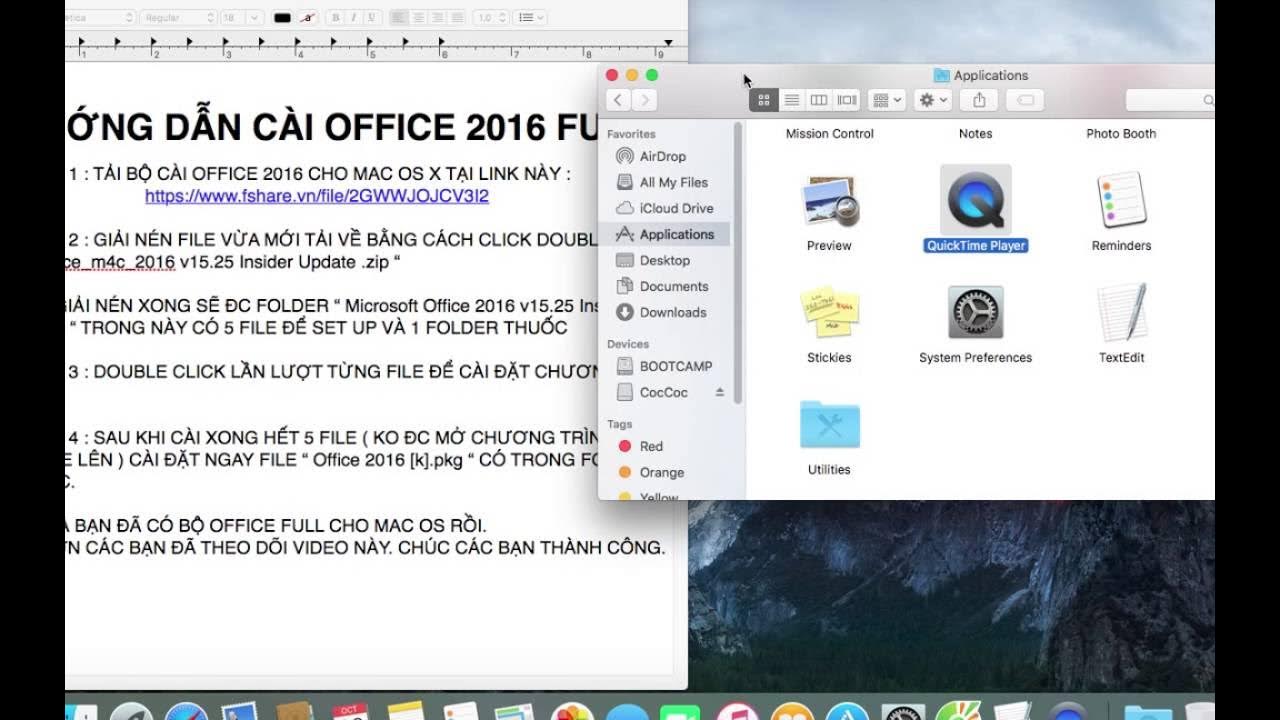This screenshot has width=1280, height=720.
Task: Open TextEdit text background color picker
Action: 308,18
